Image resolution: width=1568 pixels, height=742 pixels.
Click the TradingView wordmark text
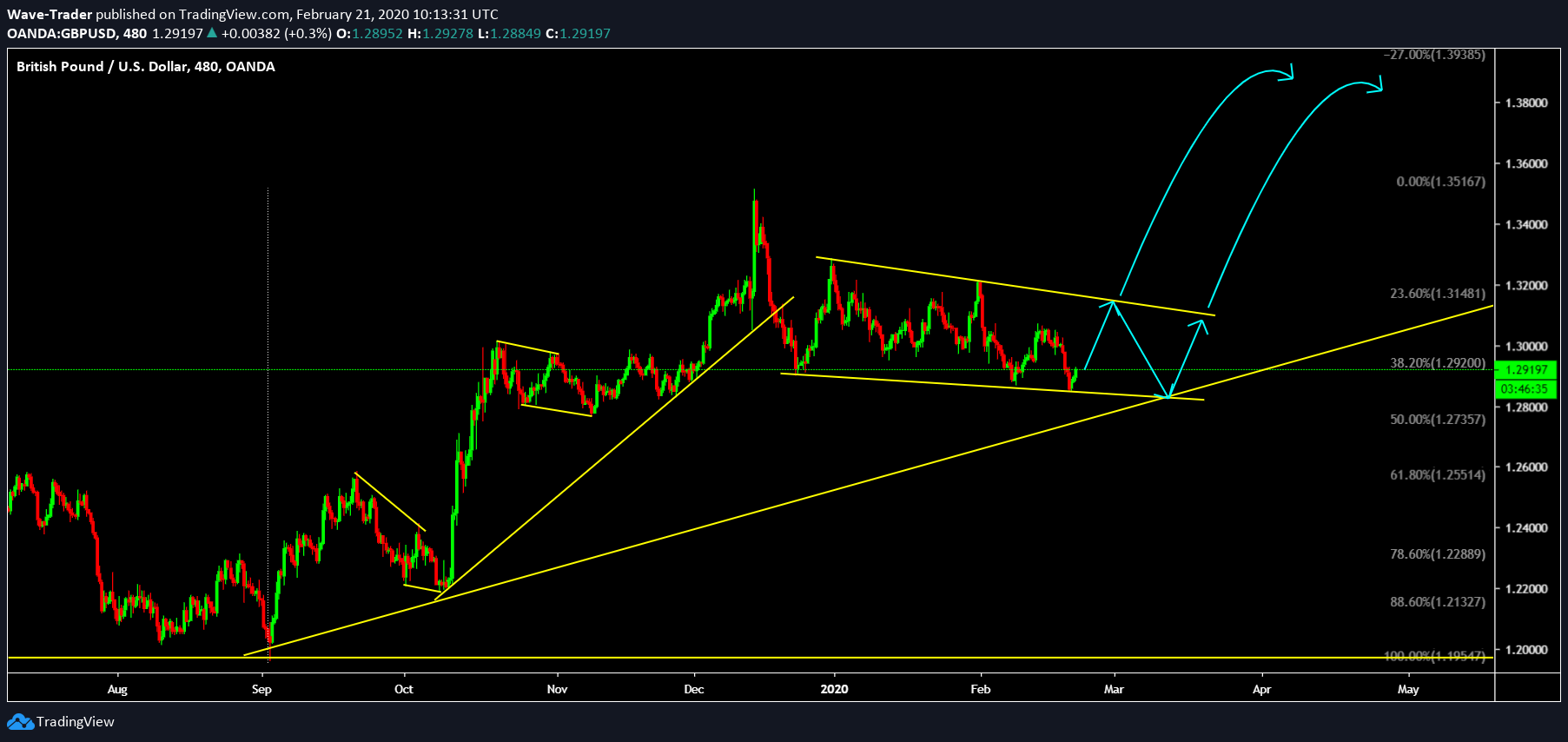[x=76, y=722]
